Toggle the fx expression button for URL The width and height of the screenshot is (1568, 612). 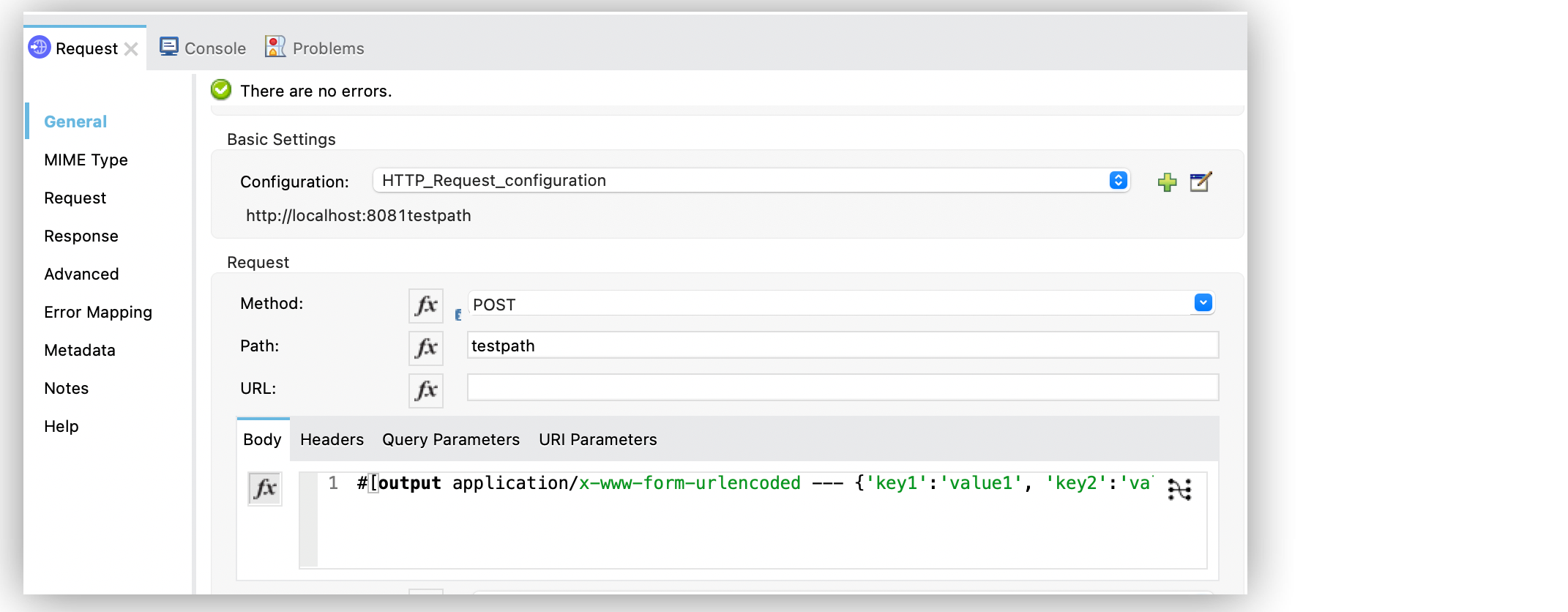pyautogui.click(x=425, y=390)
